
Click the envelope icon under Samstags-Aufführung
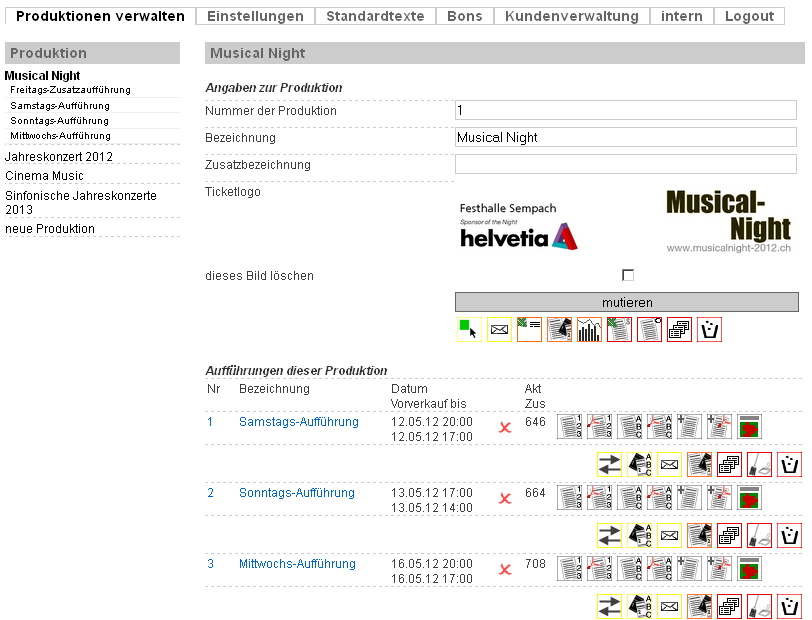point(670,465)
